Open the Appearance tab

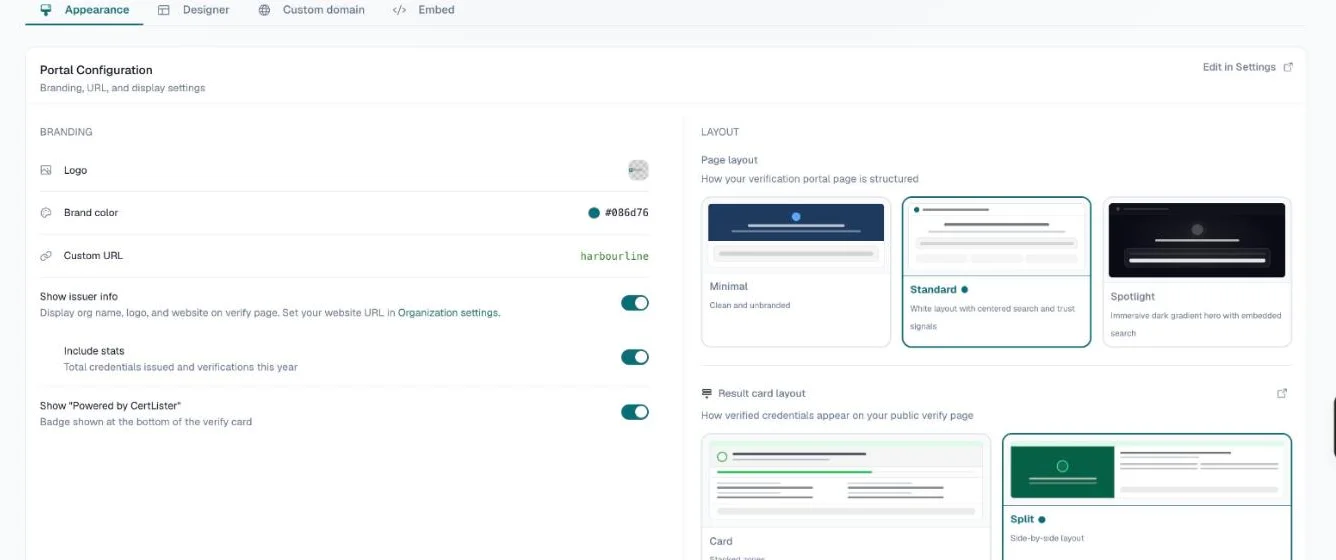85,10
